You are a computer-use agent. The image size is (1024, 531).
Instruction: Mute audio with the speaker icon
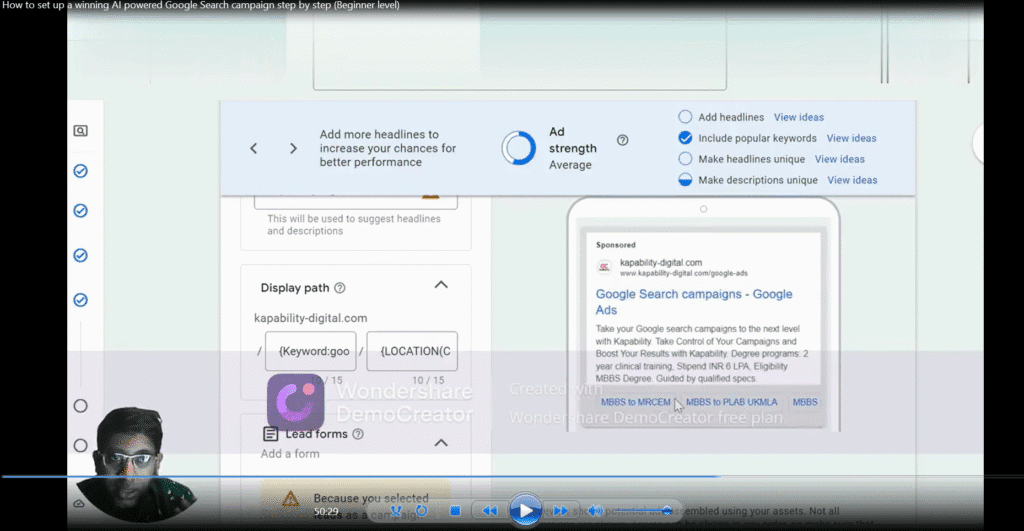pos(594,511)
